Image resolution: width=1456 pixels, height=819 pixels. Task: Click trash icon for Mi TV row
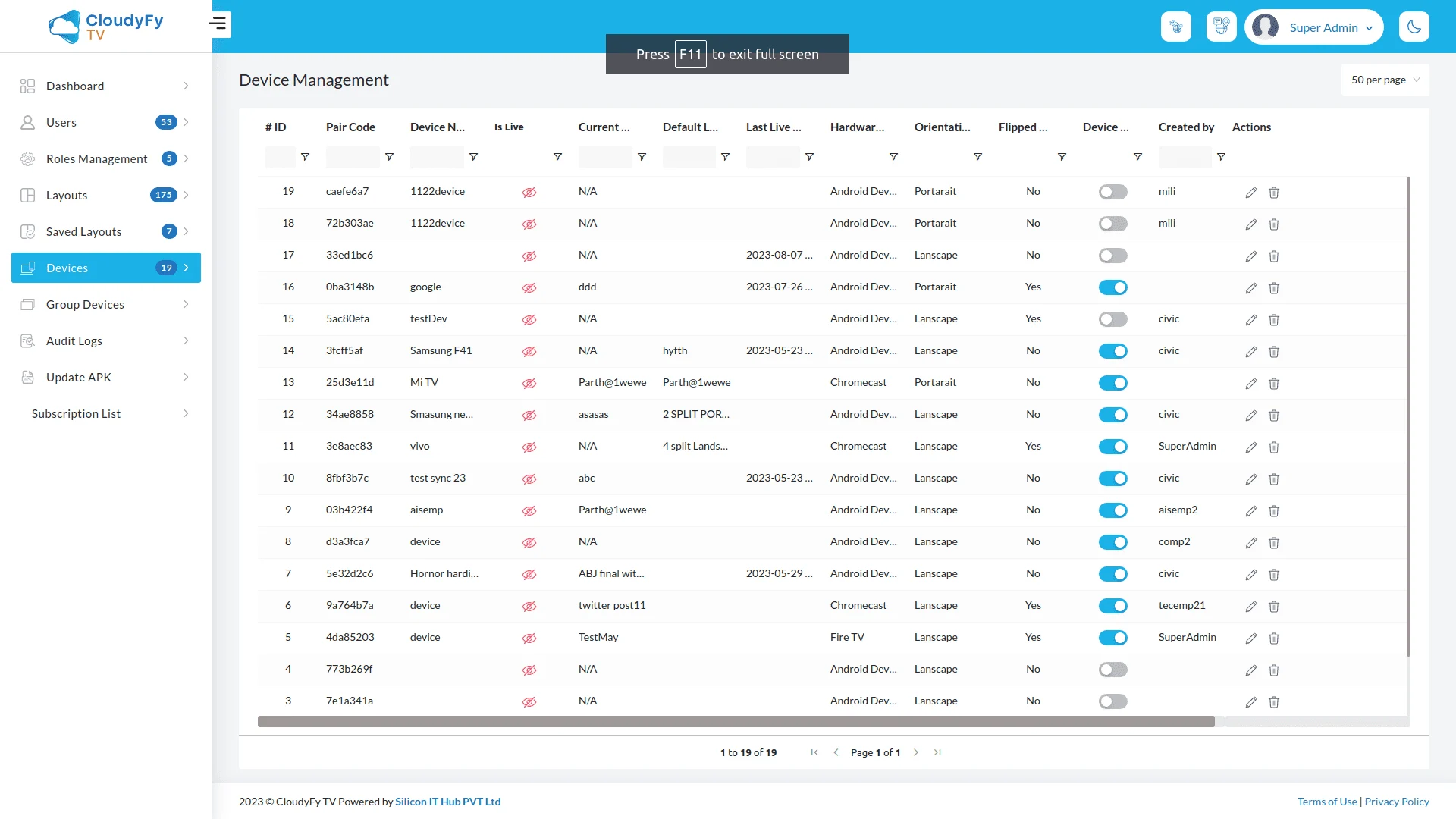pyautogui.click(x=1274, y=384)
